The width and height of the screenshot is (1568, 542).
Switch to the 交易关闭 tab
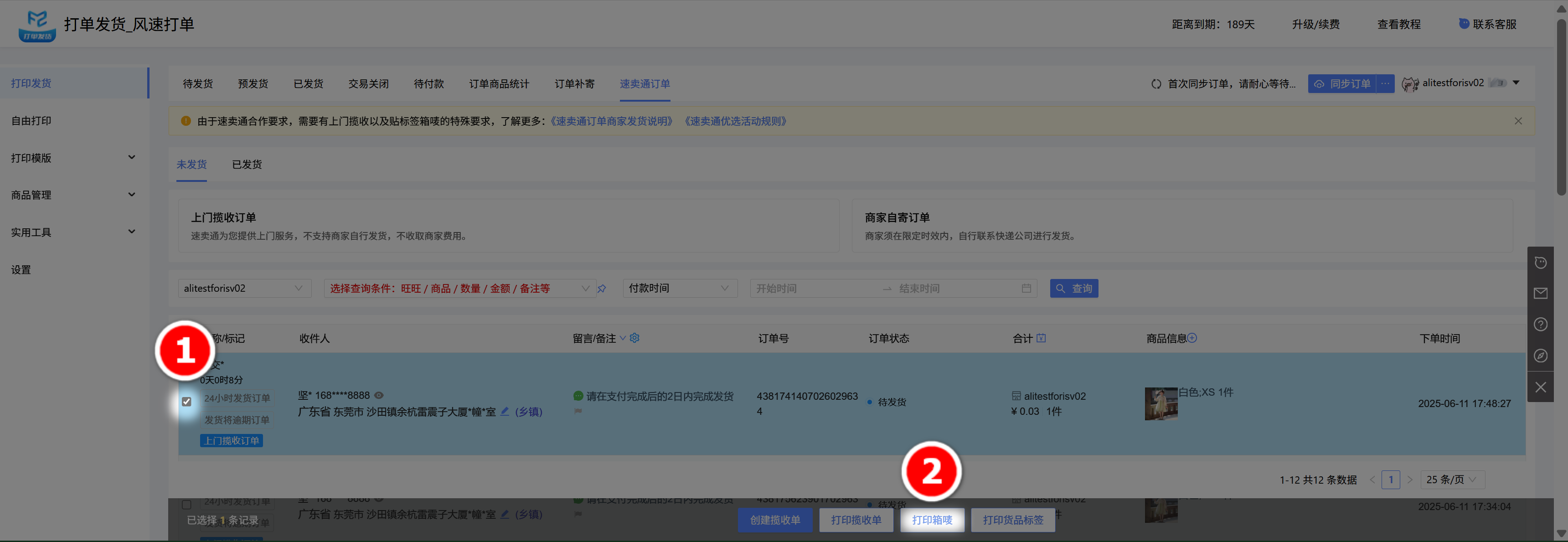pos(368,84)
